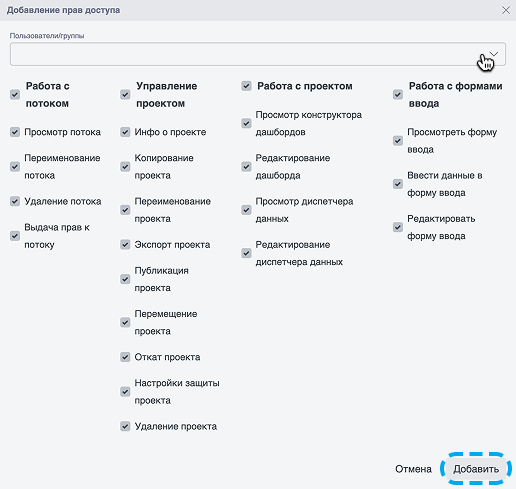Click the Удаление потока label text
This screenshot has height=489, width=516.
coord(63,201)
